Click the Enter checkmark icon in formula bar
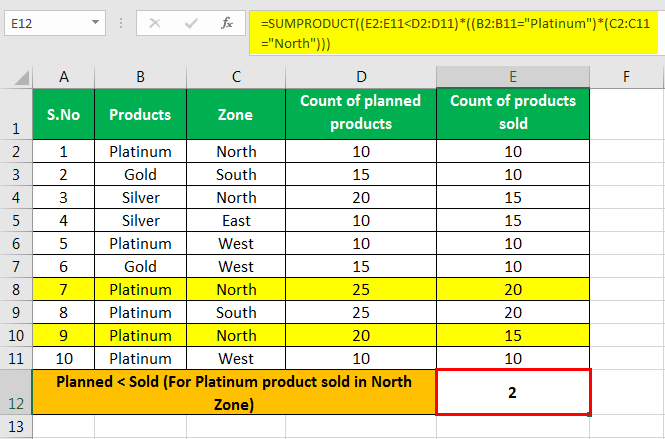 191,23
